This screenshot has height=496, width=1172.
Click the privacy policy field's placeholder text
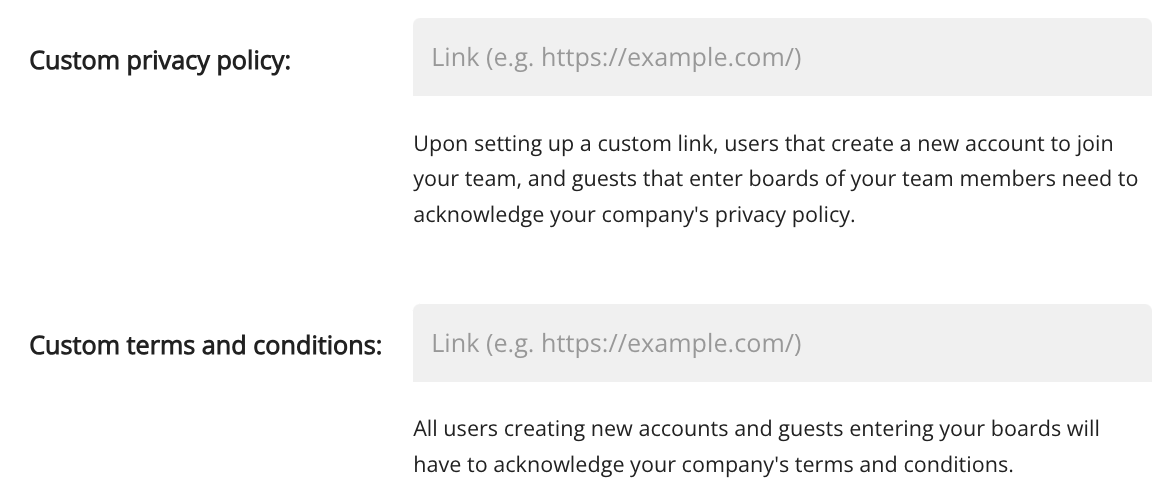tap(616, 57)
